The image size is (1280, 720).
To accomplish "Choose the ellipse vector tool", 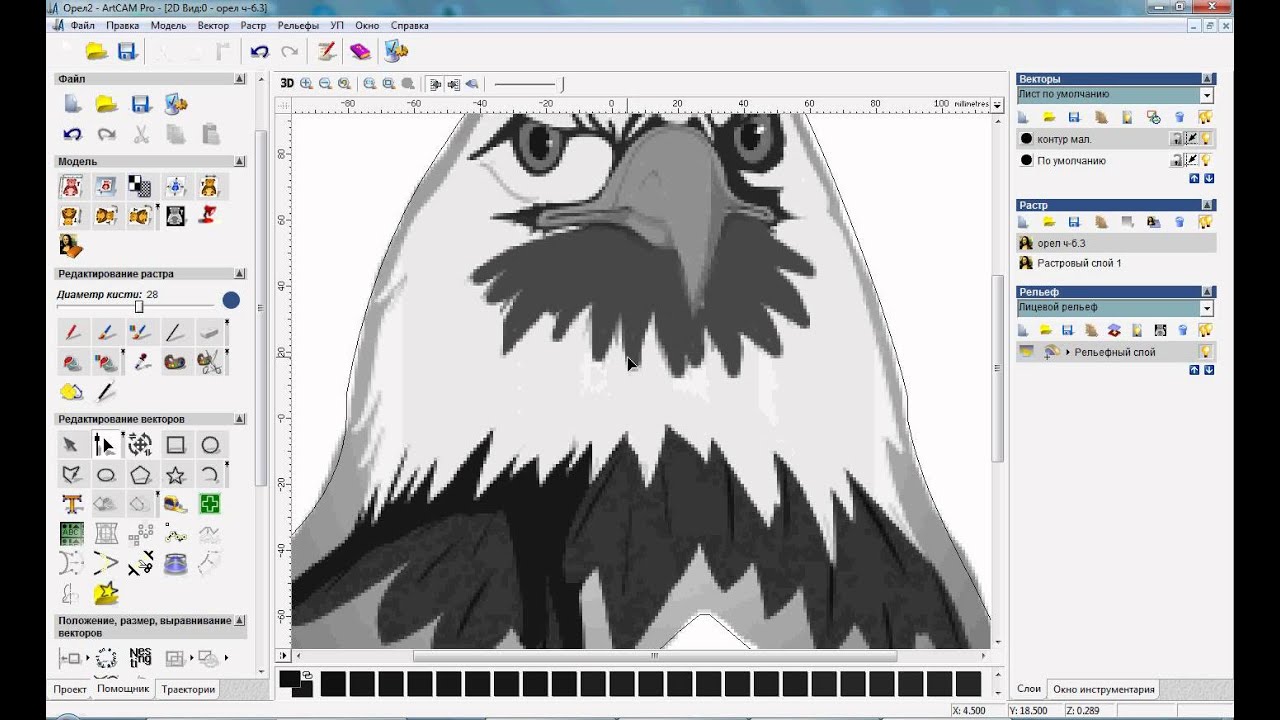I will (x=106, y=475).
